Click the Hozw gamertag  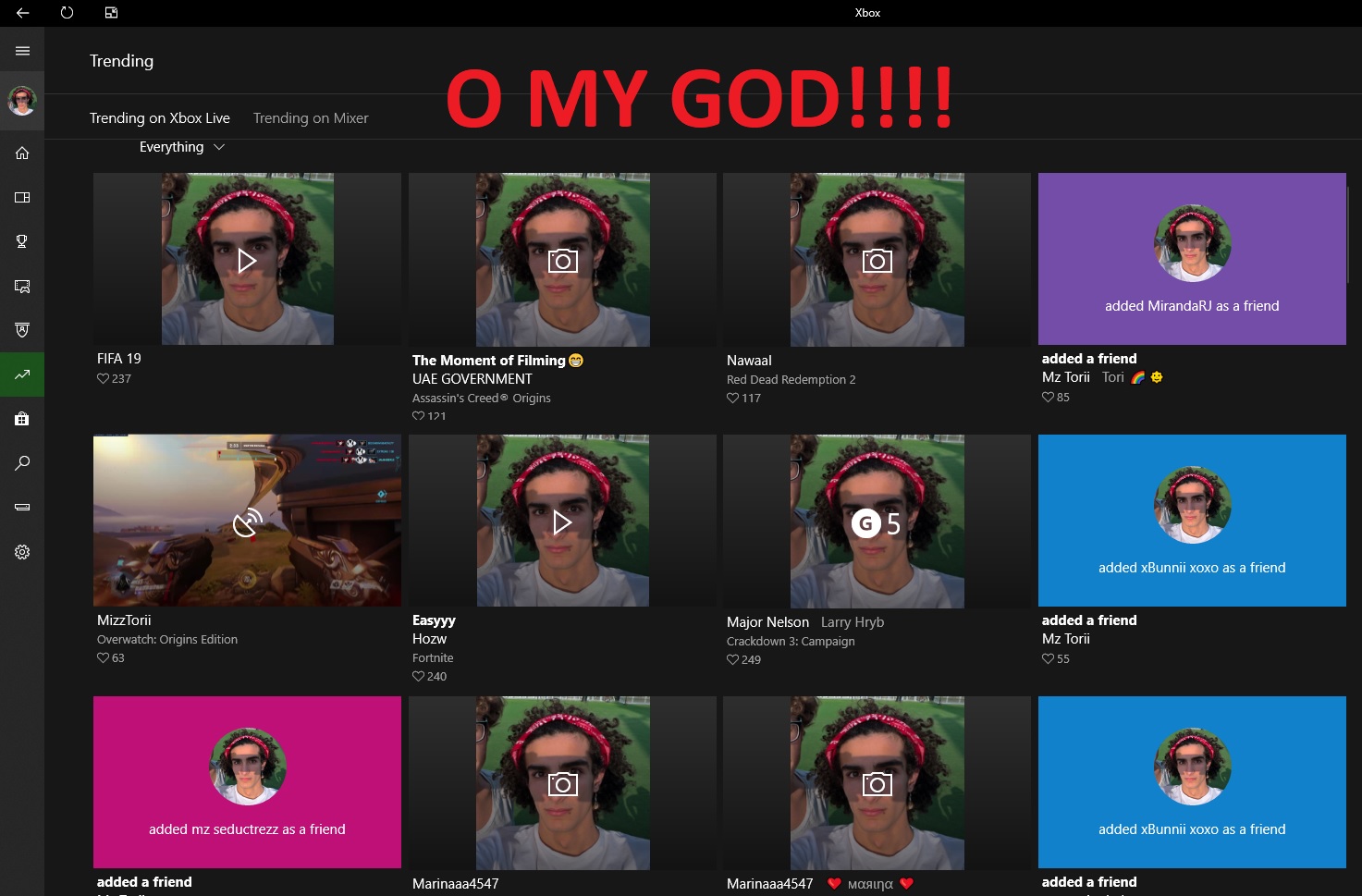pos(429,638)
